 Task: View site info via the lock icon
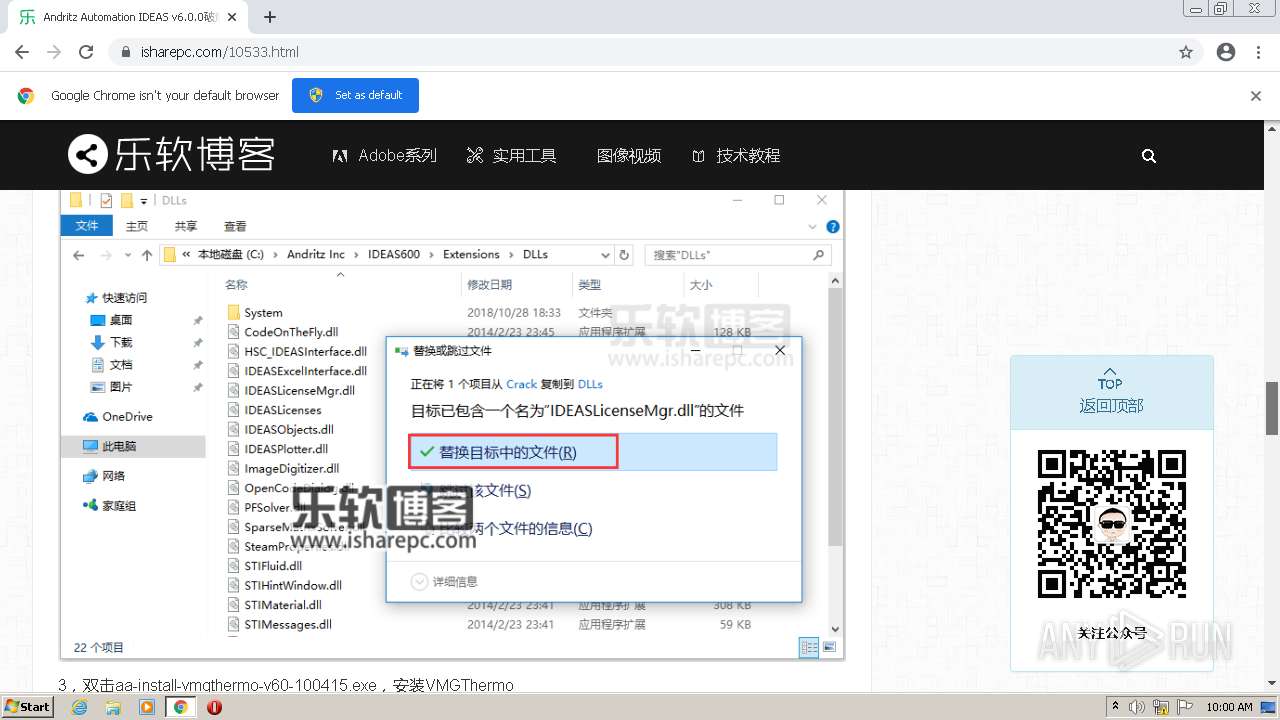click(x=126, y=52)
